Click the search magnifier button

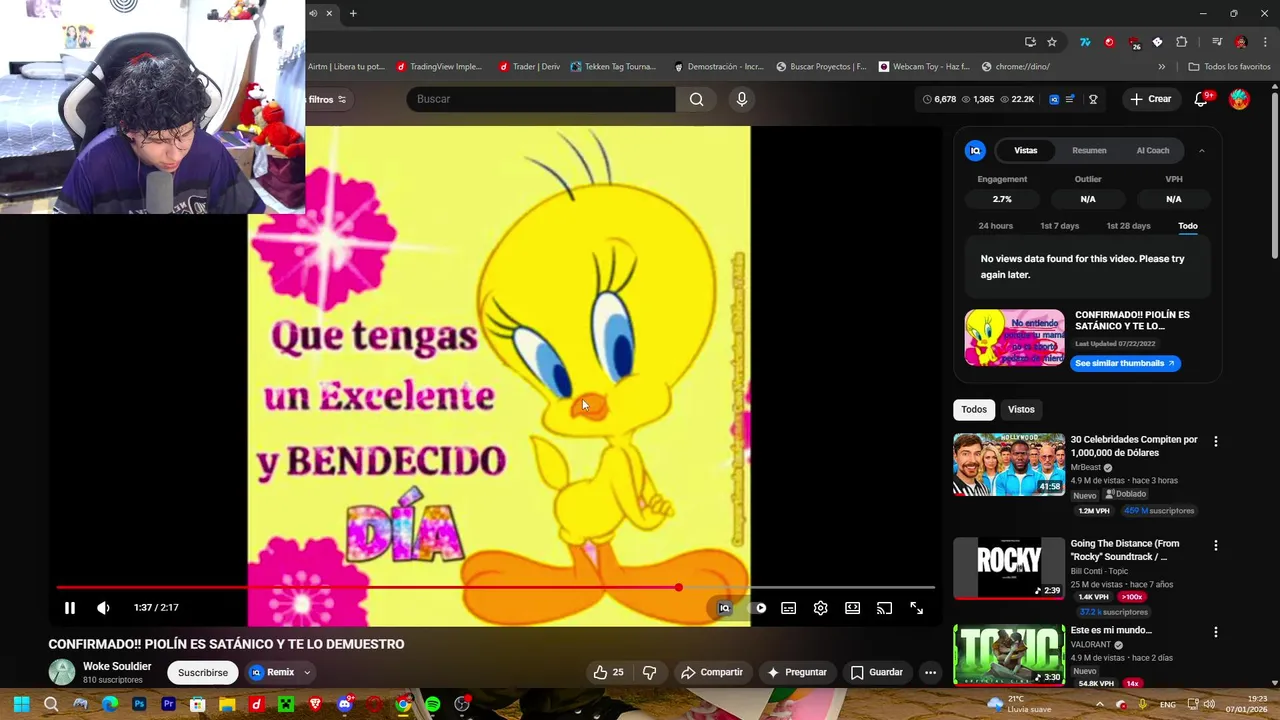tap(696, 99)
